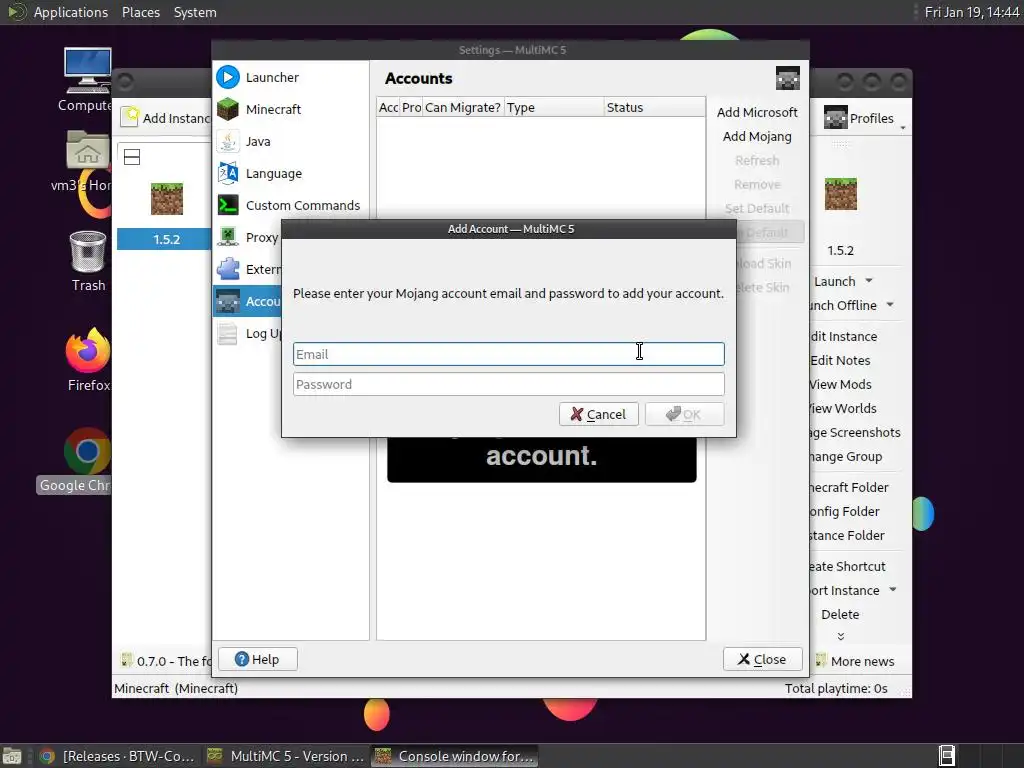Click Add Microsoft account button

click(757, 112)
